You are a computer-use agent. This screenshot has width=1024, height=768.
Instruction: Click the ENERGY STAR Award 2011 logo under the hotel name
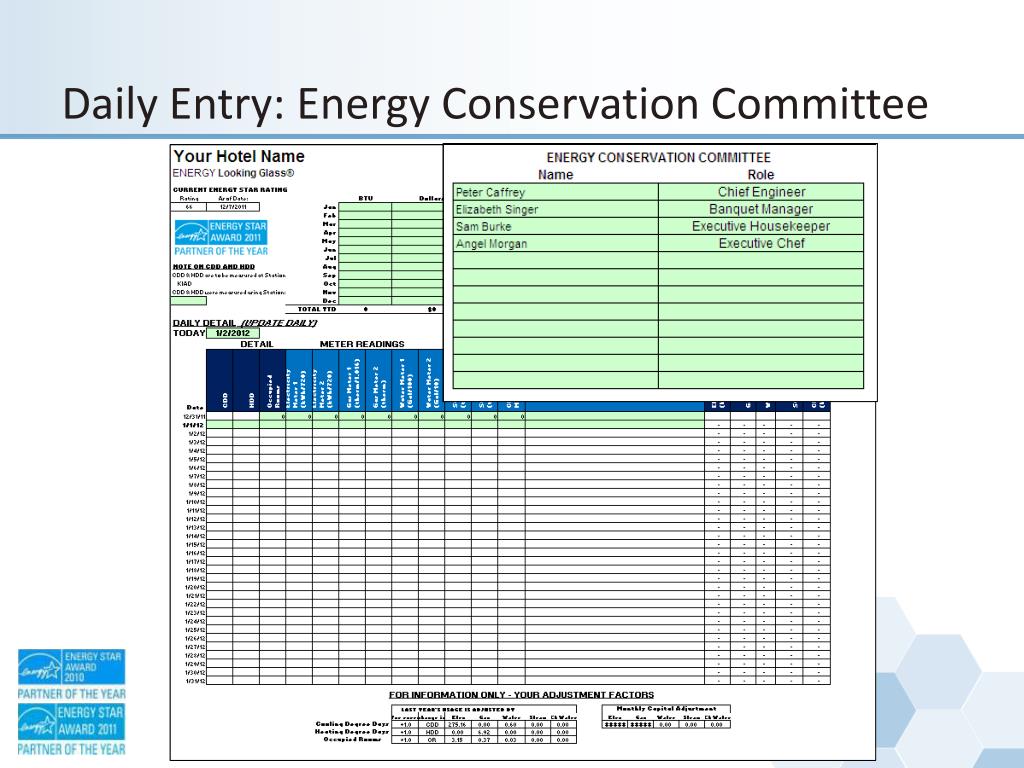(x=221, y=238)
